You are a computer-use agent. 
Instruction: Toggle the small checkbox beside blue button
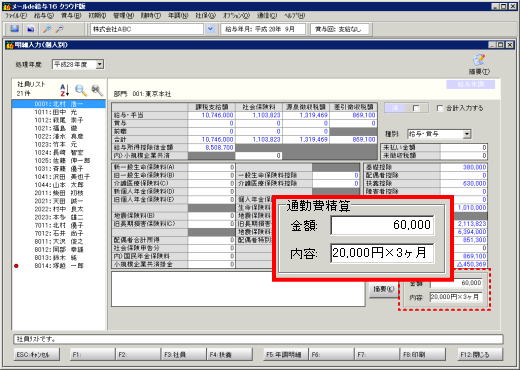(416, 108)
